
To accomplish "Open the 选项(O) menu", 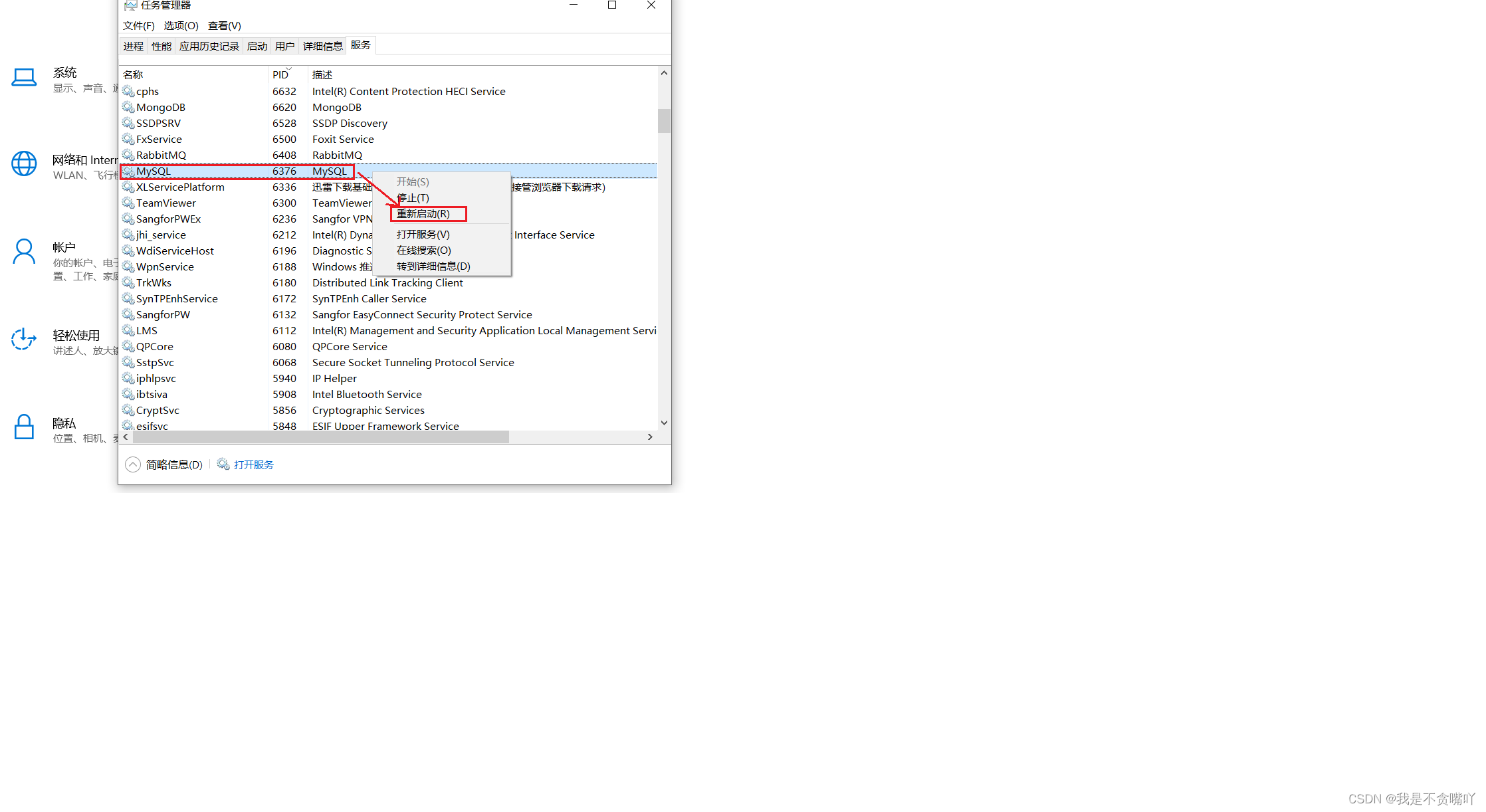I will point(181,26).
